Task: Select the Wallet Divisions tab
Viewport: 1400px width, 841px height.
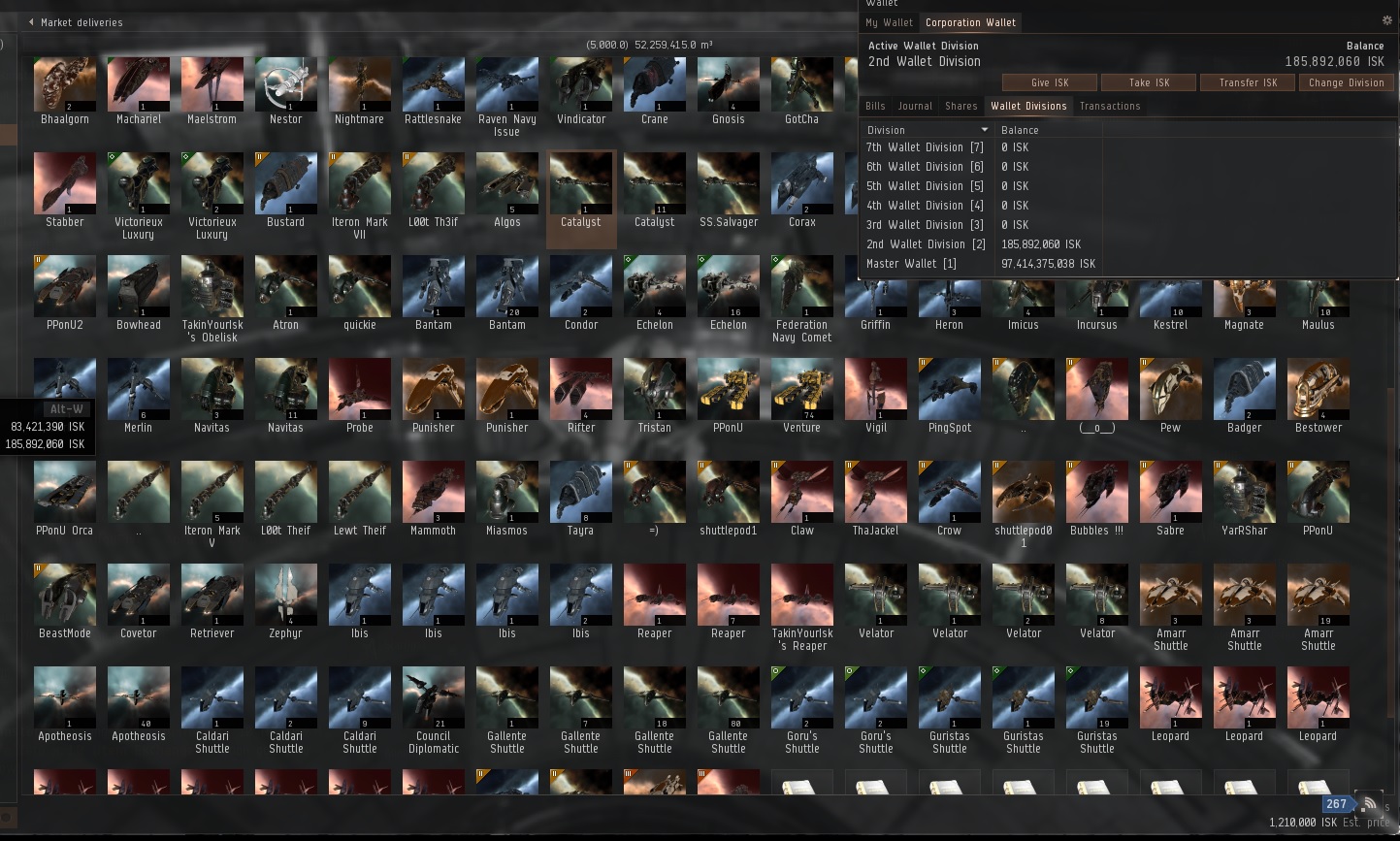Action: 1028,106
